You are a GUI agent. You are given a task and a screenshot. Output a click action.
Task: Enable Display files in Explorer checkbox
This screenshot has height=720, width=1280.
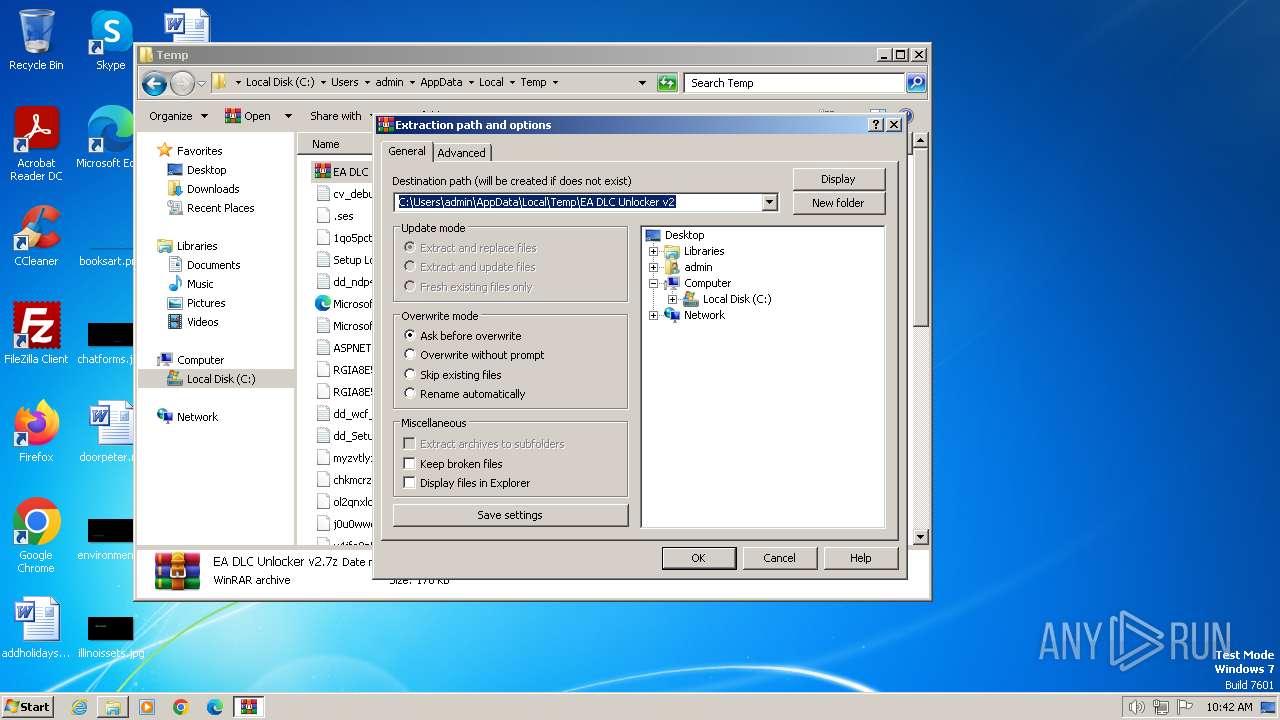point(409,483)
